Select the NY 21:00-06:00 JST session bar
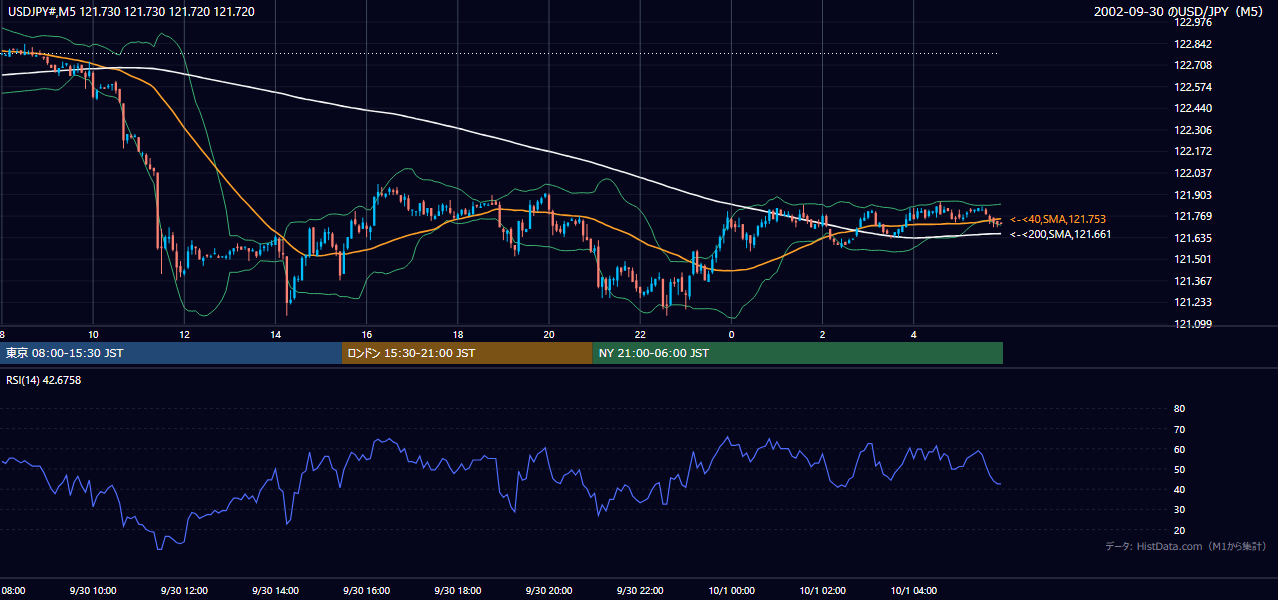Viewport: 1278px width, 600px height. click(798, 353)
